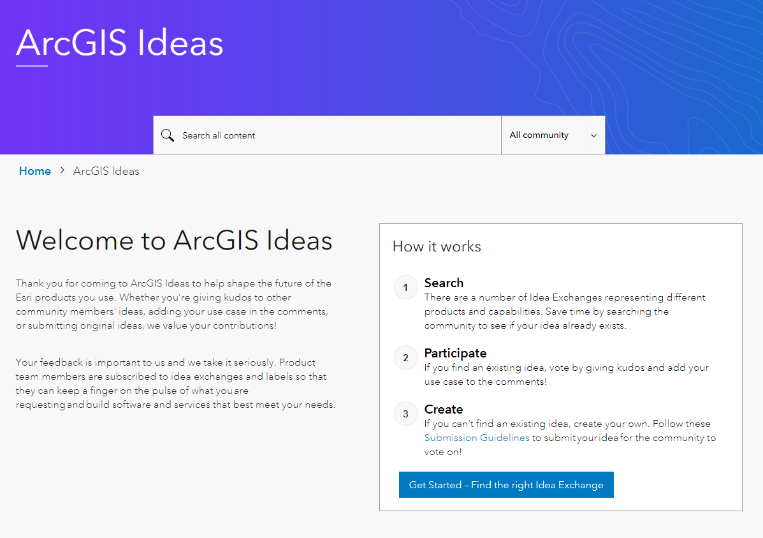Click the 'Your feedback is important' paragraph
Viewport: 763px width, 538px height.
[x=176, y=383]
